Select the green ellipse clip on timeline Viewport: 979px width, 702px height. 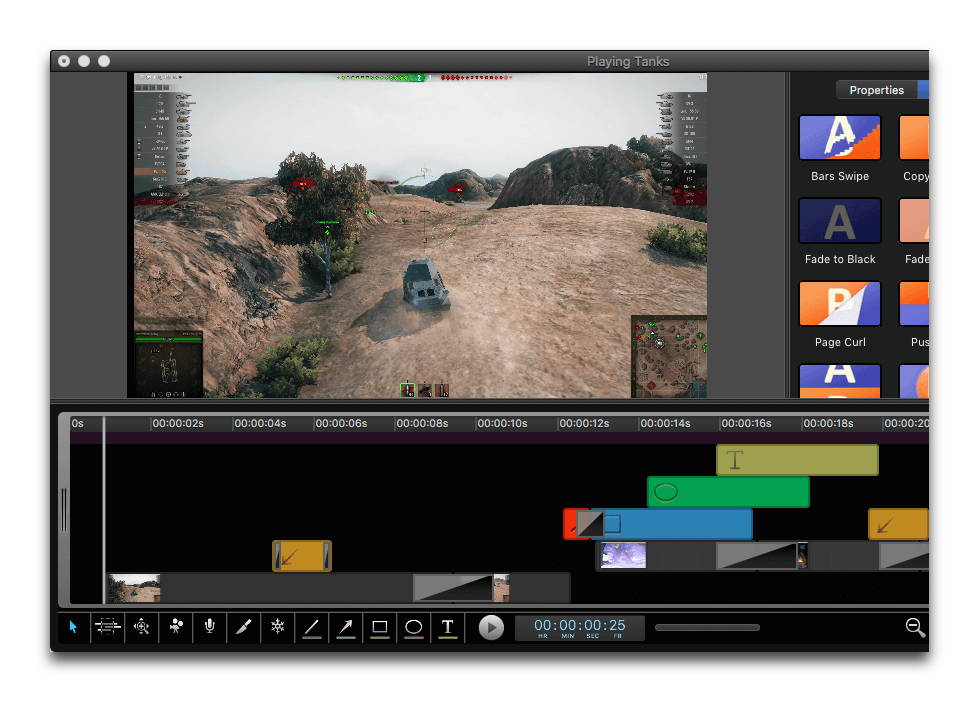coord(729,492)
